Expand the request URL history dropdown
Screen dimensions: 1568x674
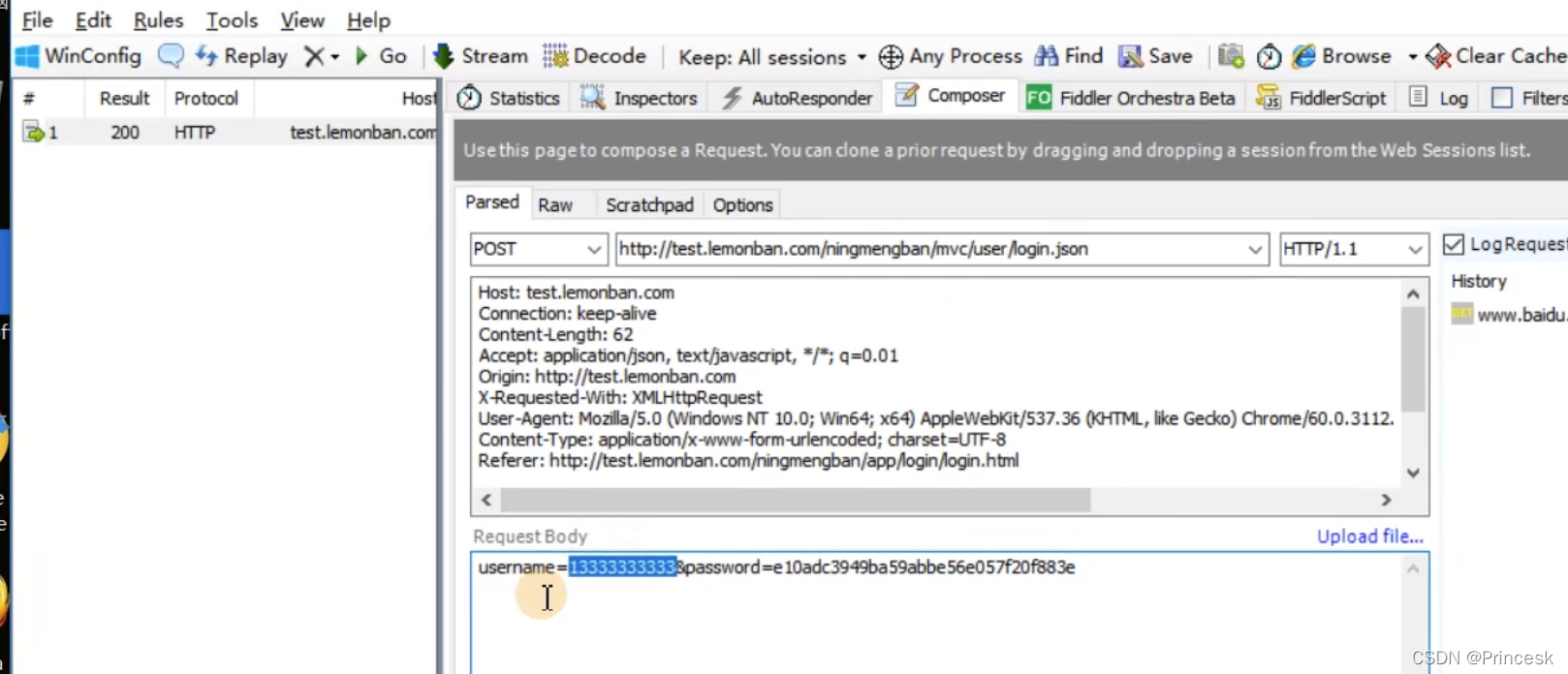(x=1255, y=250)
